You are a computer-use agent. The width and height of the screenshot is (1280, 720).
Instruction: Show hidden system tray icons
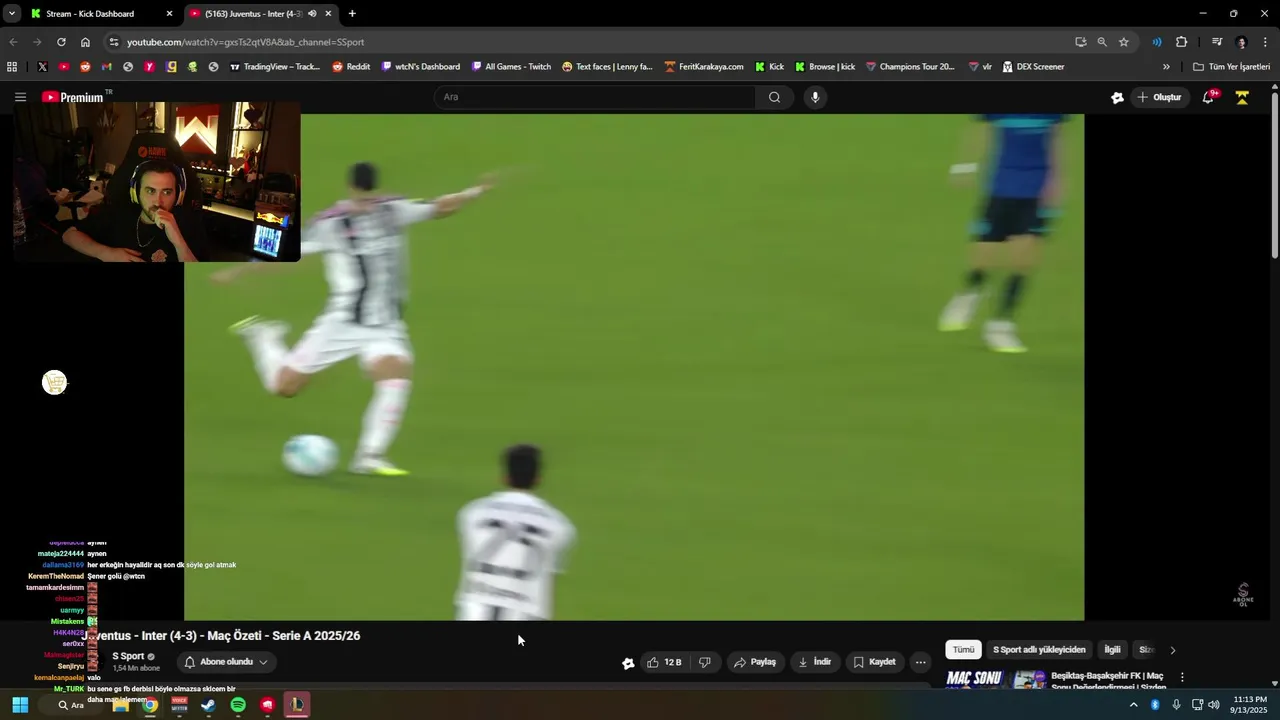[x=1133, y=705]
